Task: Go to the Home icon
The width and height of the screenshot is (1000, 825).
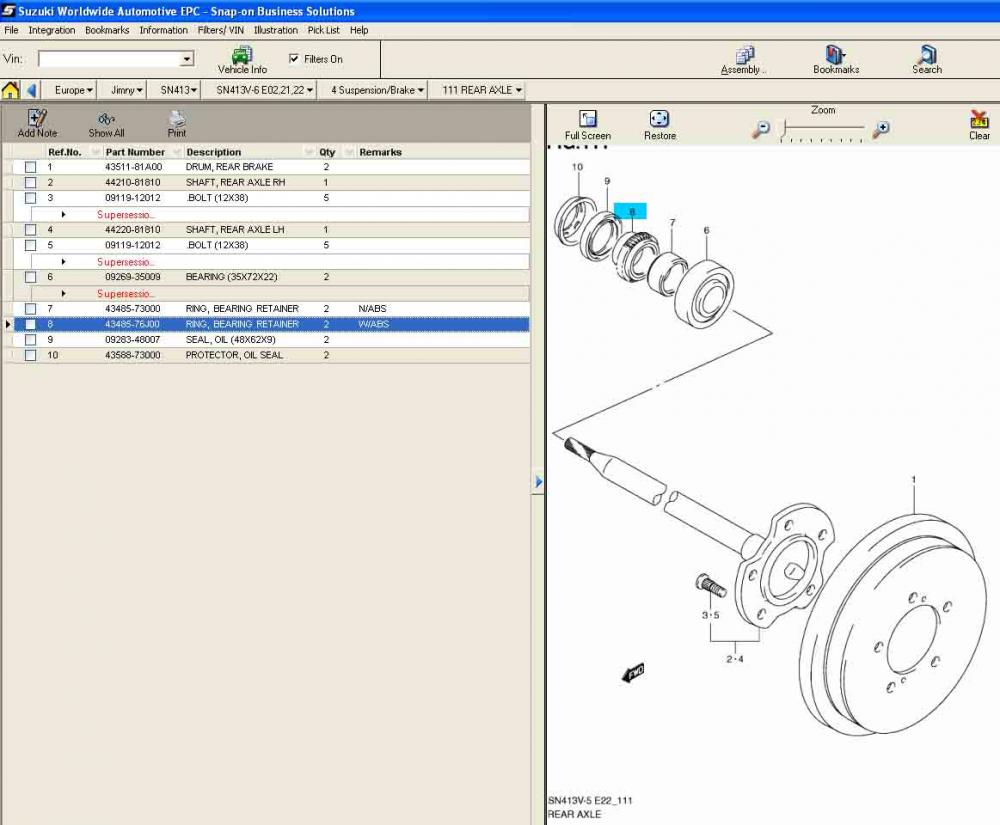Action: point(11,90)
